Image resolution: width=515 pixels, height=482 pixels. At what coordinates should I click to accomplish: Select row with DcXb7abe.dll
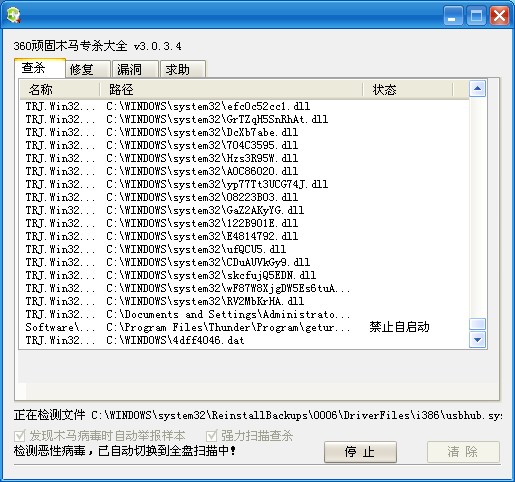coord(244,132)
